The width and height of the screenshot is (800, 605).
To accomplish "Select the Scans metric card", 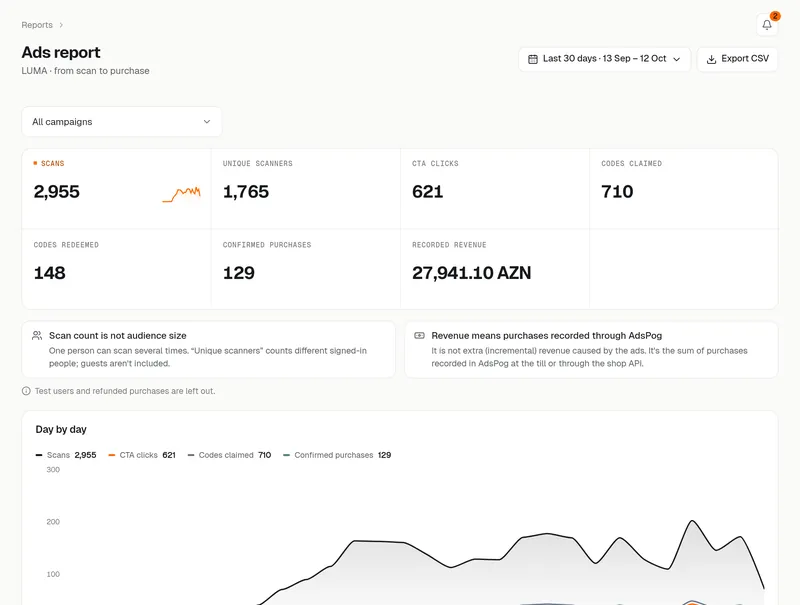I will [116, 189].
